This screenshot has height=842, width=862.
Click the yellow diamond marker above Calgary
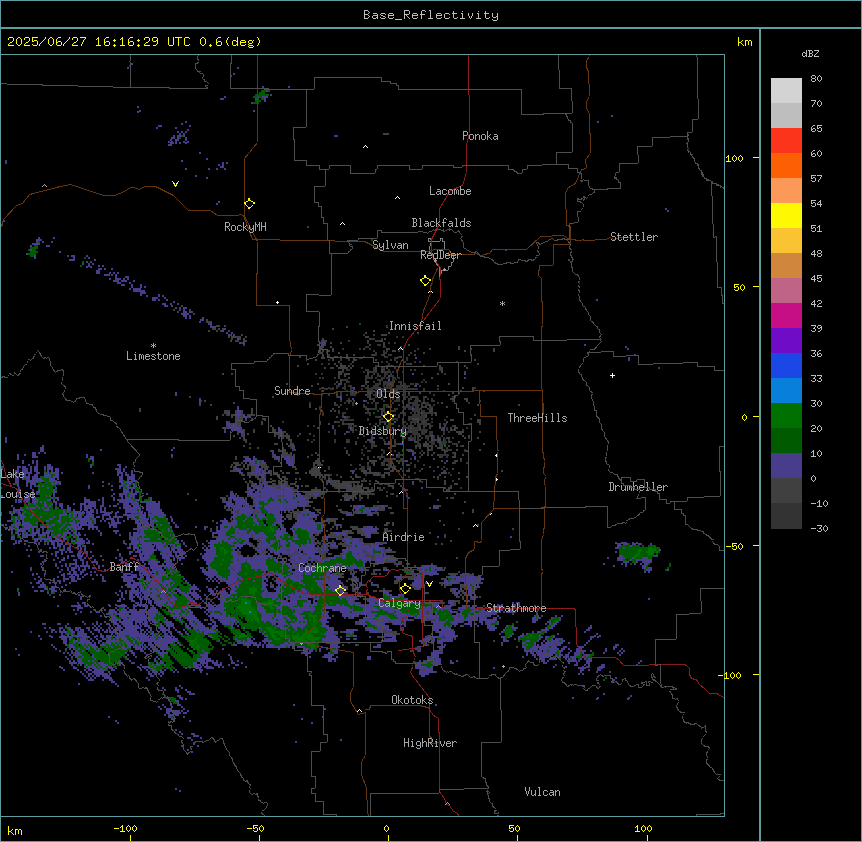click(x=405, y=589)
